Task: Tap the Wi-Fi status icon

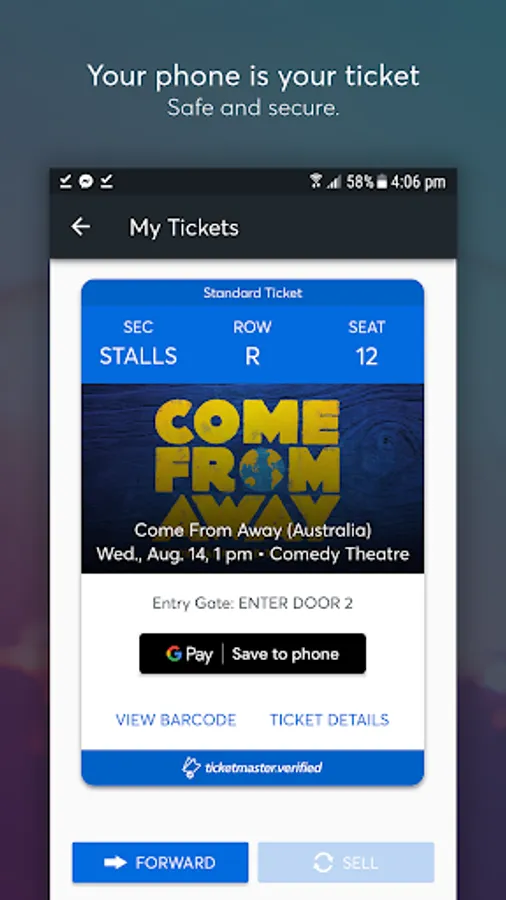Action: click(316, 182)
